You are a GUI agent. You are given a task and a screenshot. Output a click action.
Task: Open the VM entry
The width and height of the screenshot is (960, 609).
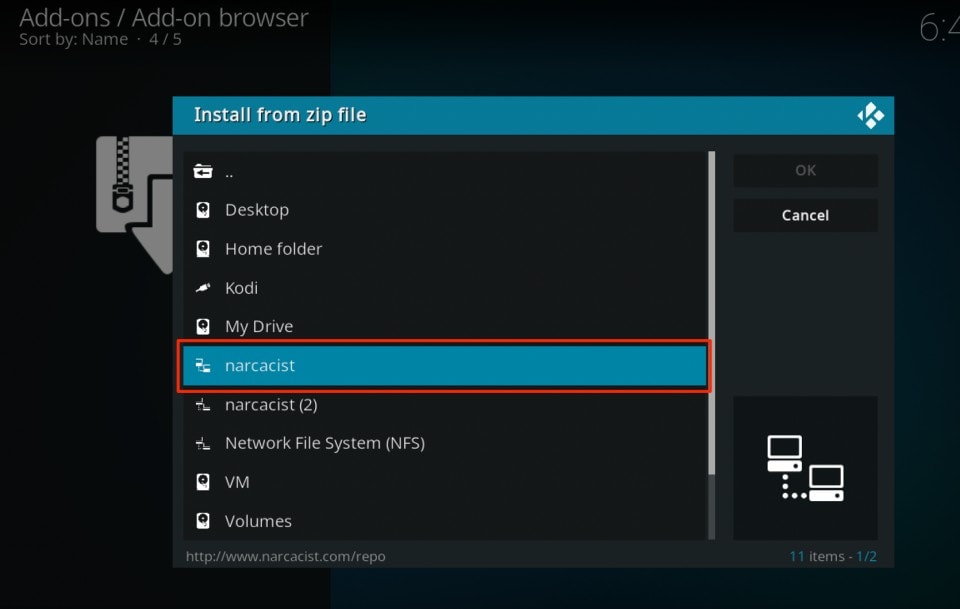445,482
